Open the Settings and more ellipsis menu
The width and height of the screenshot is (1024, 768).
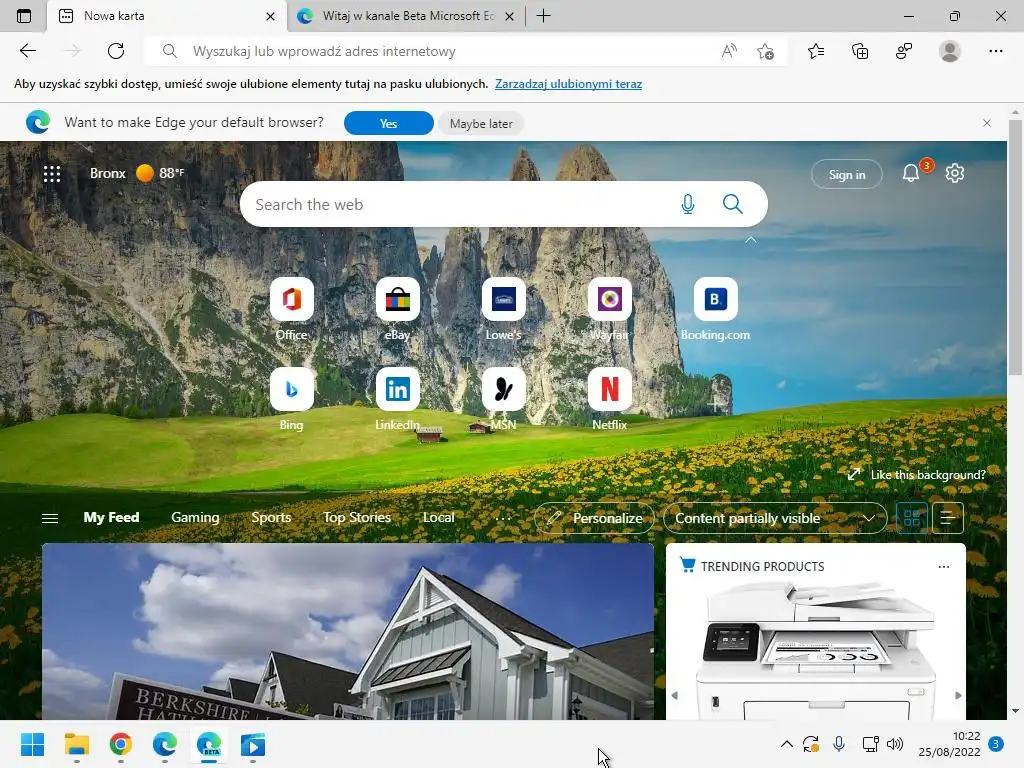tap(995, 51)
